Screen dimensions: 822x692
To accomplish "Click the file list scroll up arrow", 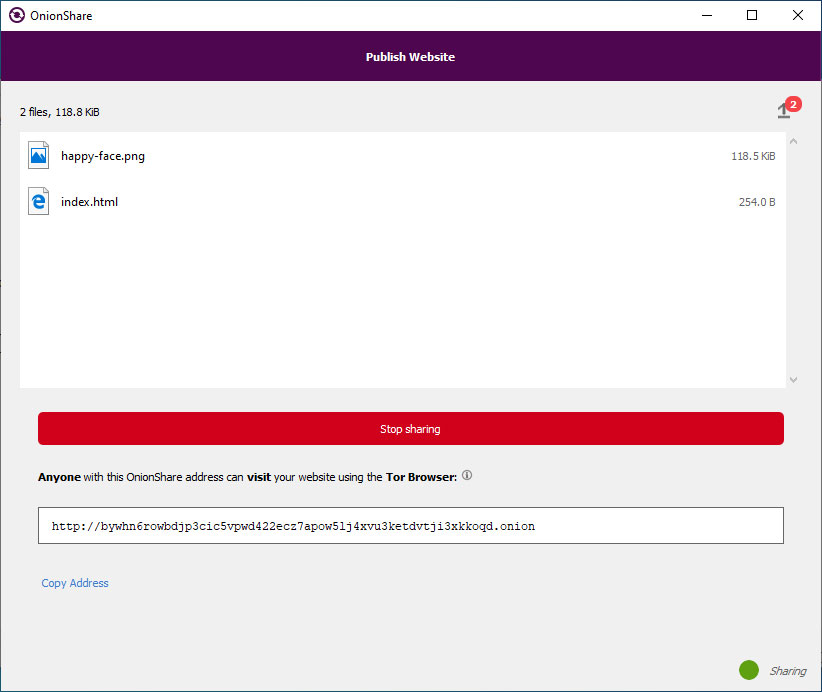I will [793, 141].
